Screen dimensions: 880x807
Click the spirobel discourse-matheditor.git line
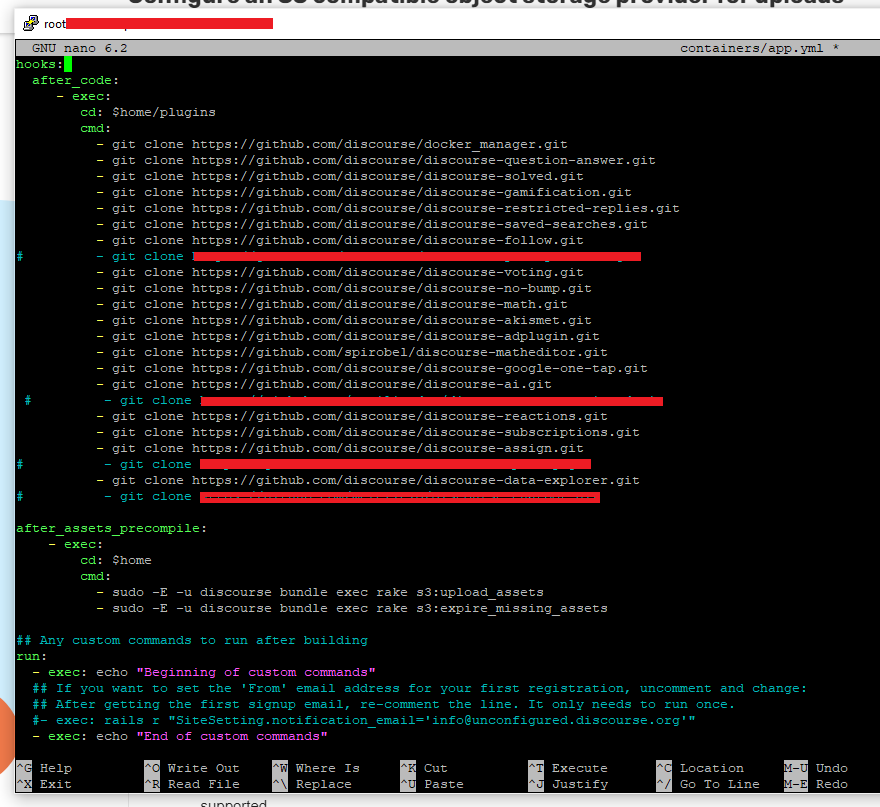351,352
